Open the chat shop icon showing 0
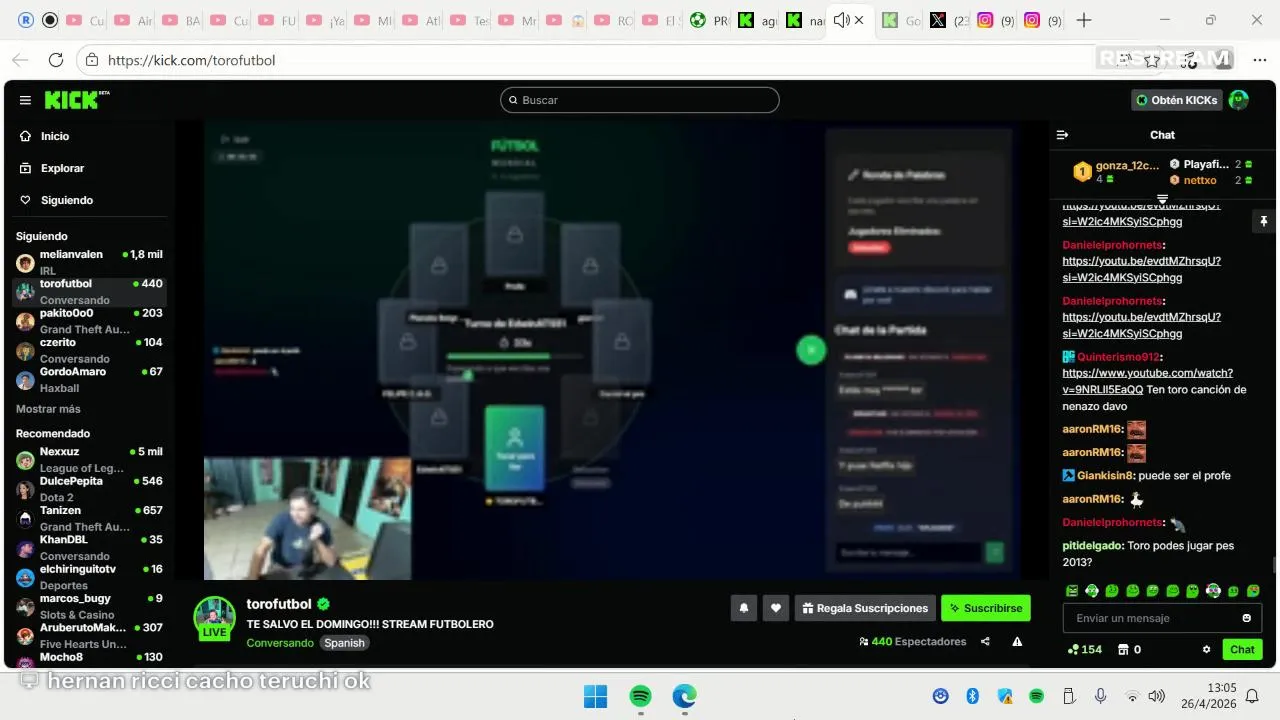Image resolution: width=1280 pixels, height=720 pixels. click(1129, 649)
